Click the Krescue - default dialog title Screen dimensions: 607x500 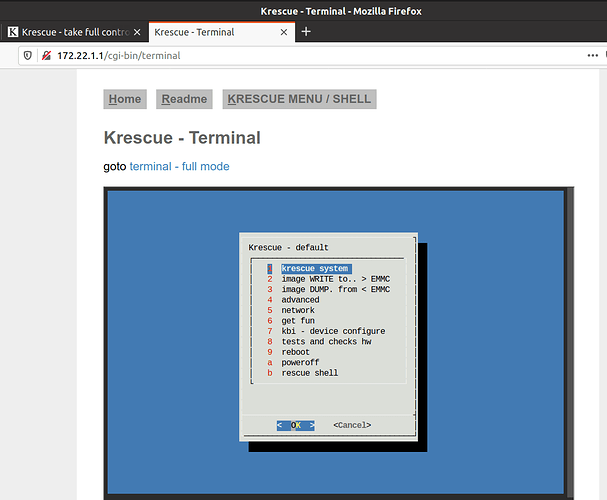tap(288, 248)
